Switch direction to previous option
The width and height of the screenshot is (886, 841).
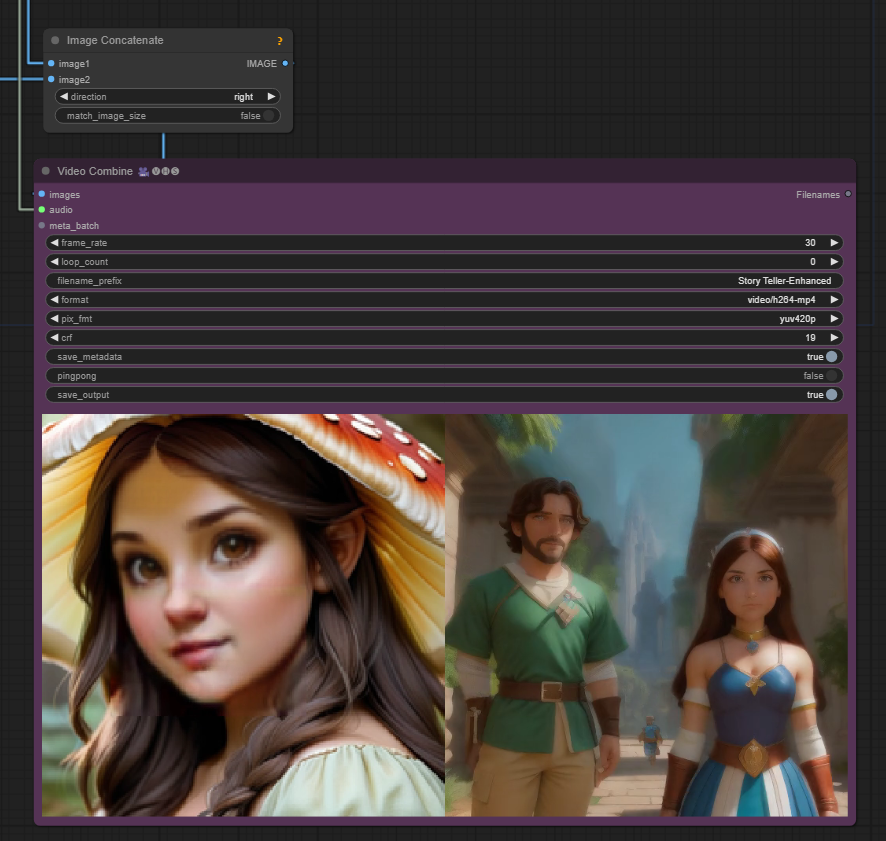point(63,97)
